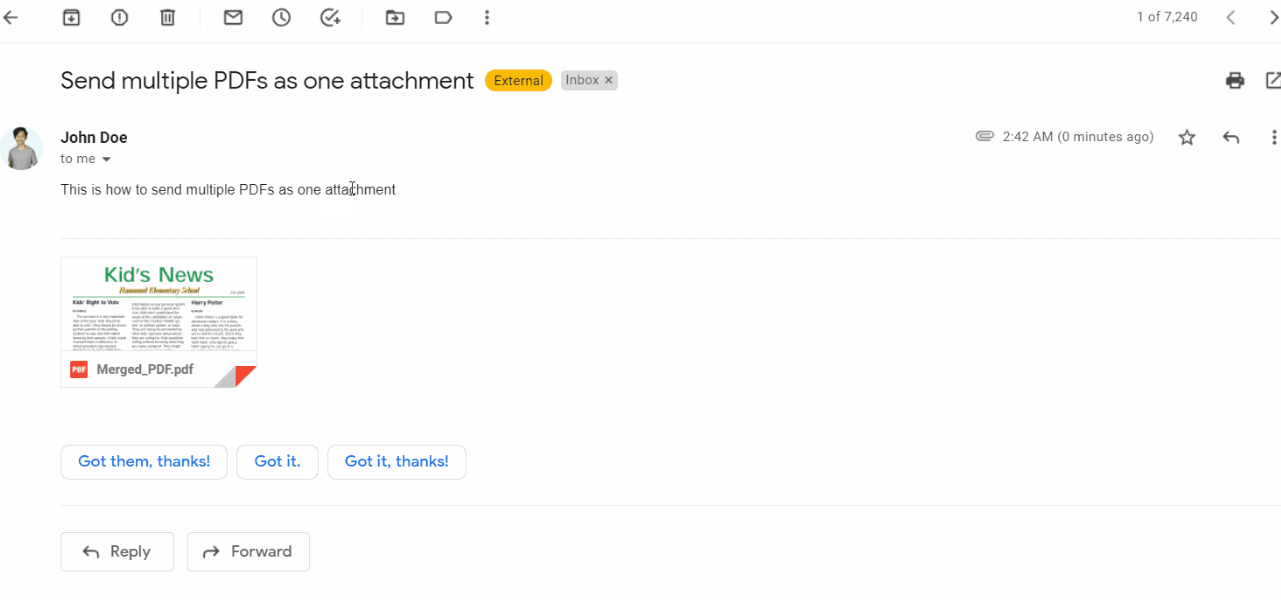
Task: Snooze this email
Action: pyautogui.click(x=280, y=17)
